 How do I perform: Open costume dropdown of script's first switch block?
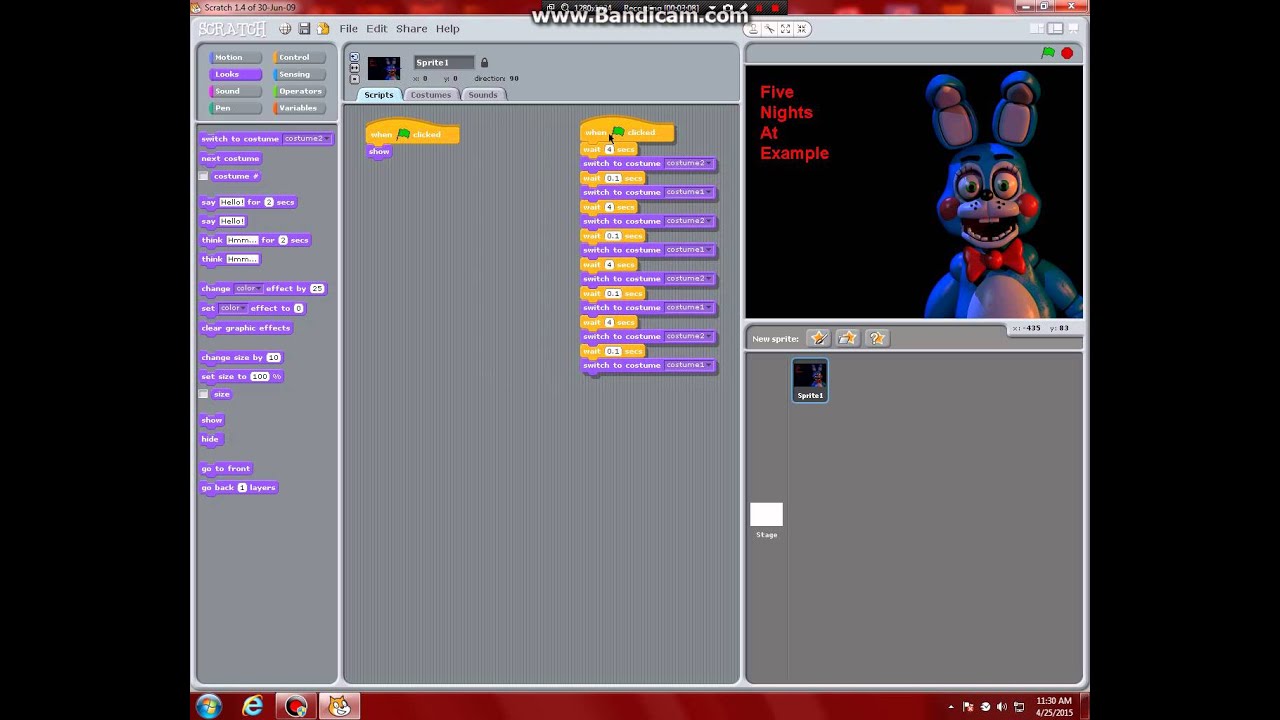(688, 163)
